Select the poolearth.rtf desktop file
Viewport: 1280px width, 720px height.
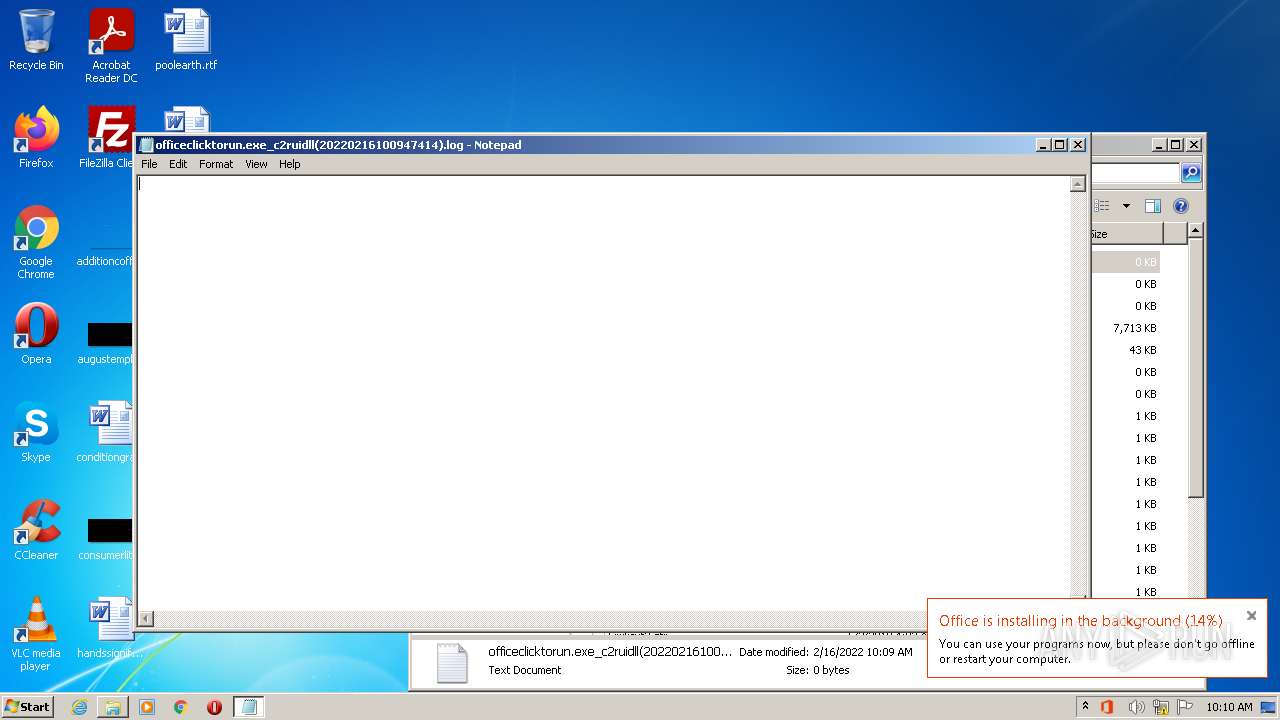[186, 40]
